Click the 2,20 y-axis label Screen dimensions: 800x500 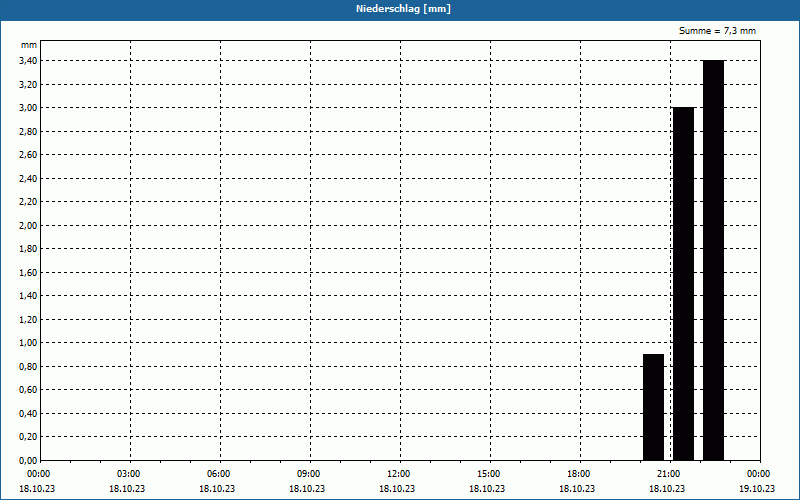pos(28,202)
